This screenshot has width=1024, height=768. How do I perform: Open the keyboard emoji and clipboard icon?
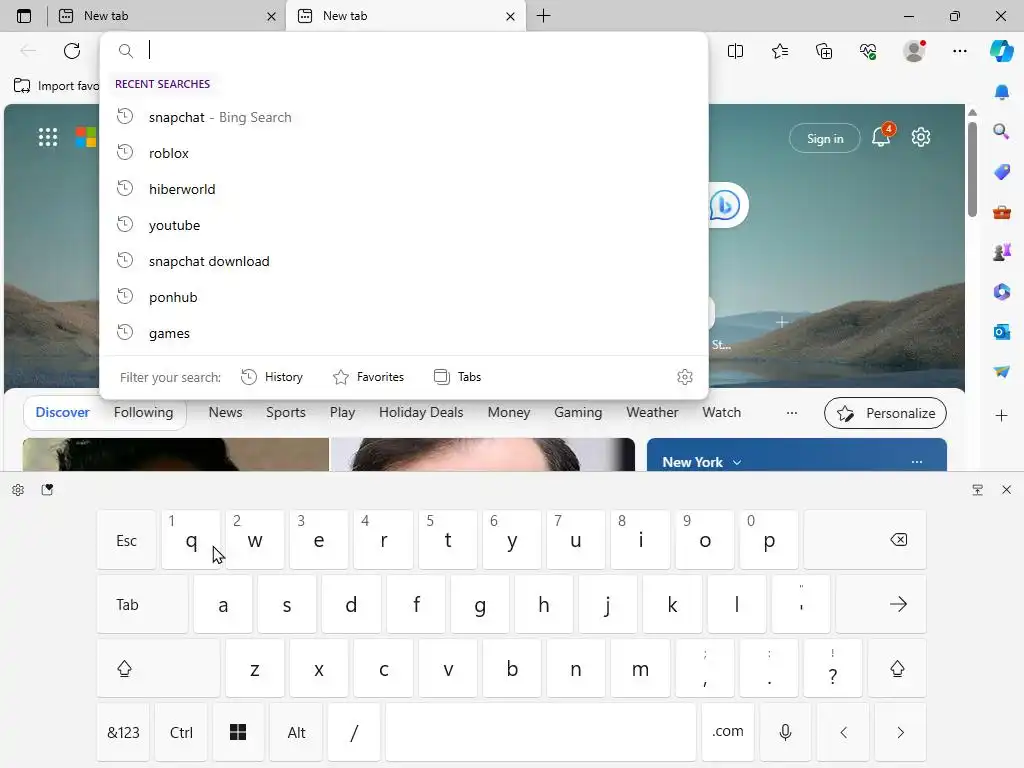(47, 490)
